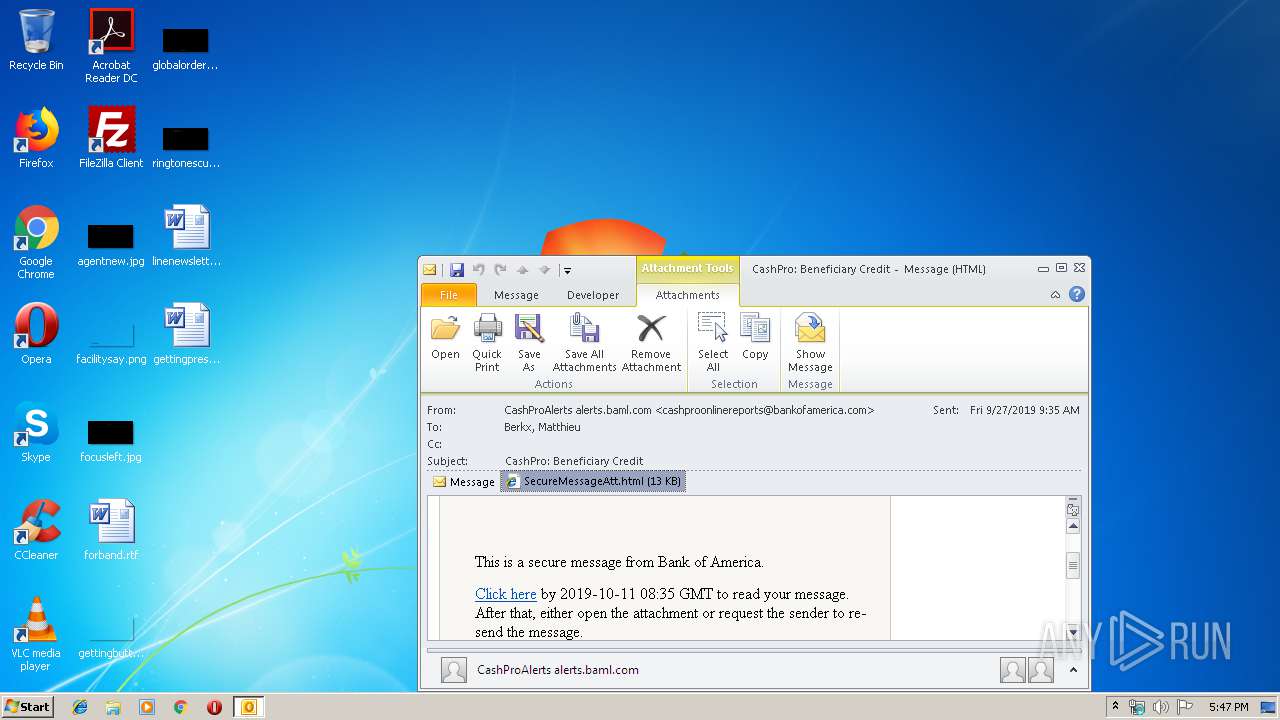Switch to the Developer ribbon tab
The width and height of the screenshot is (1280, 720).
pyautogui.click(x=593, y=295)
